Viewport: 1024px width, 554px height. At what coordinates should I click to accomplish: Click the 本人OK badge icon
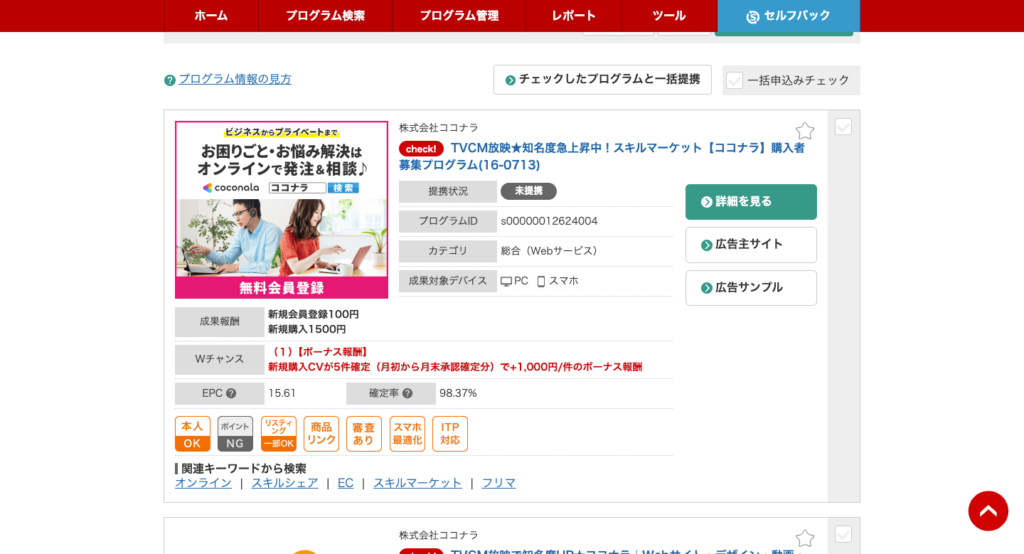(x=192, y=434)
